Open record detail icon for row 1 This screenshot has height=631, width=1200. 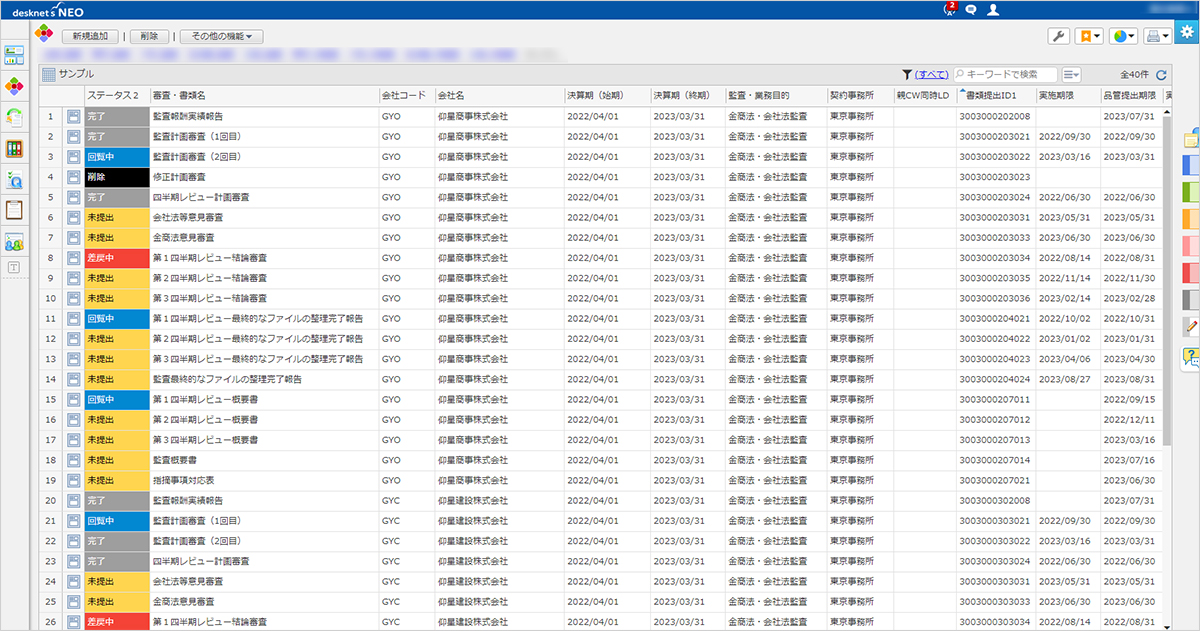[x=73, y=116]
